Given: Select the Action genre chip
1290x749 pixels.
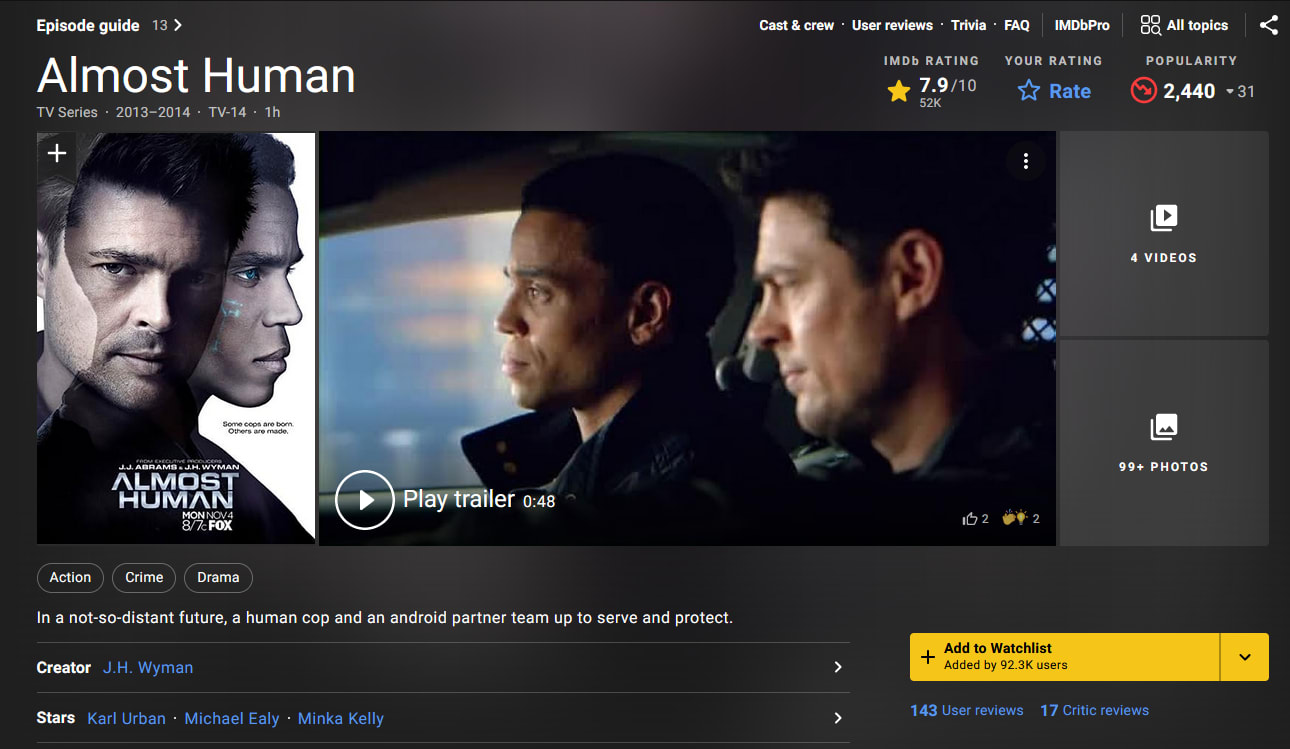Looking at the screenshot, I should pos(70,577).
